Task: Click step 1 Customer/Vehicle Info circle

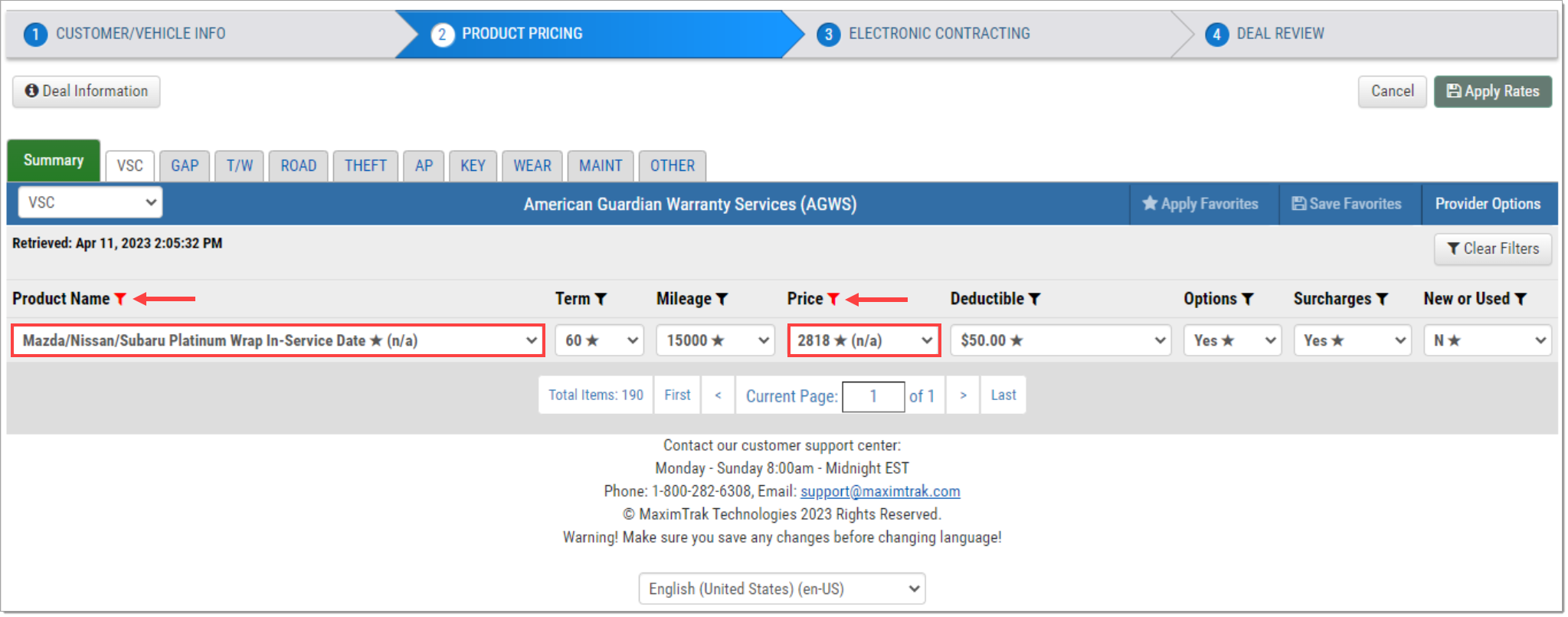Action: pyautogui.click(x=35, y=34)
